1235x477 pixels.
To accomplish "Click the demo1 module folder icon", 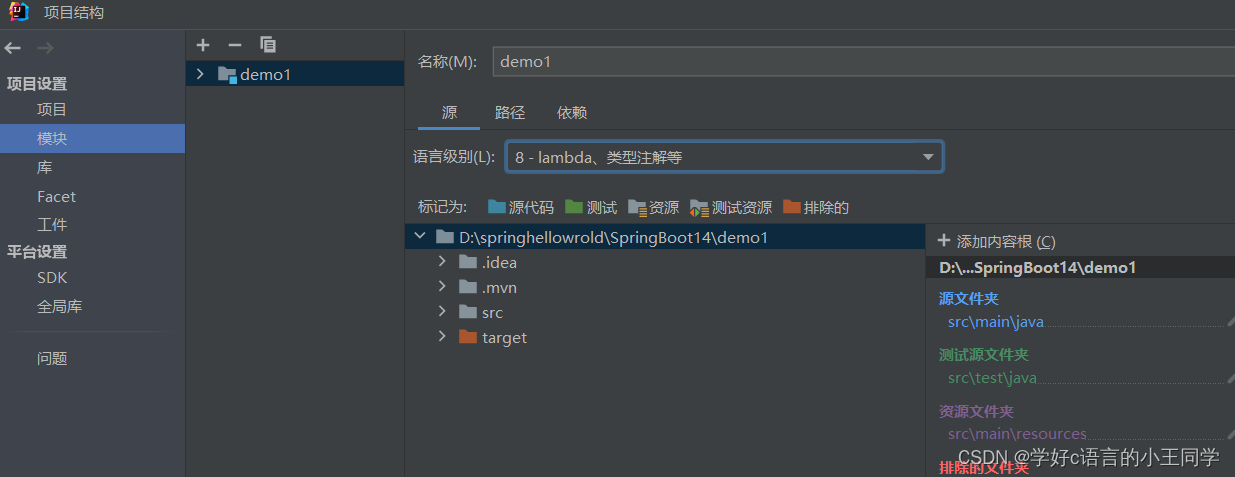I will coord(227,74).
